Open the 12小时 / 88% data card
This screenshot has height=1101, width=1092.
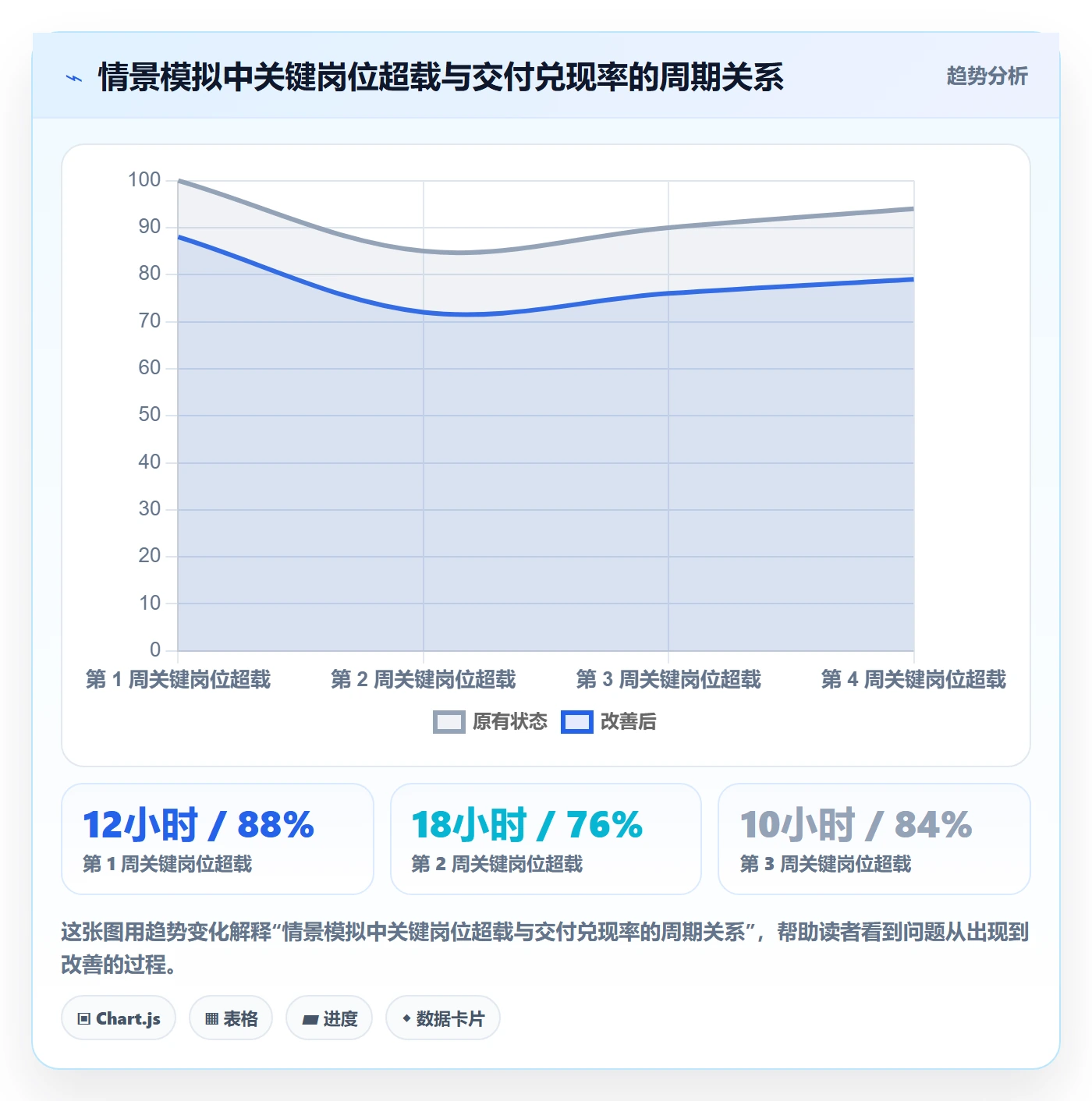click(218, 839)
